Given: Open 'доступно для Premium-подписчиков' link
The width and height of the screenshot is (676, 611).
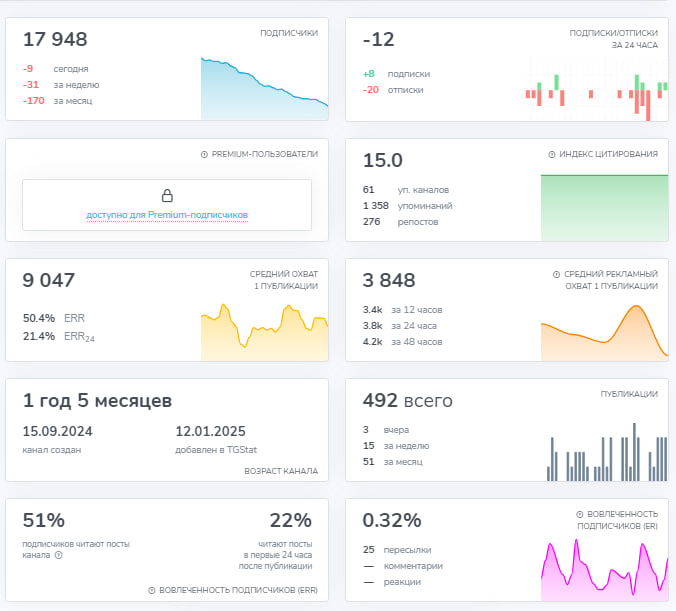Looking at the screenshot, I should tap(167, 215).
